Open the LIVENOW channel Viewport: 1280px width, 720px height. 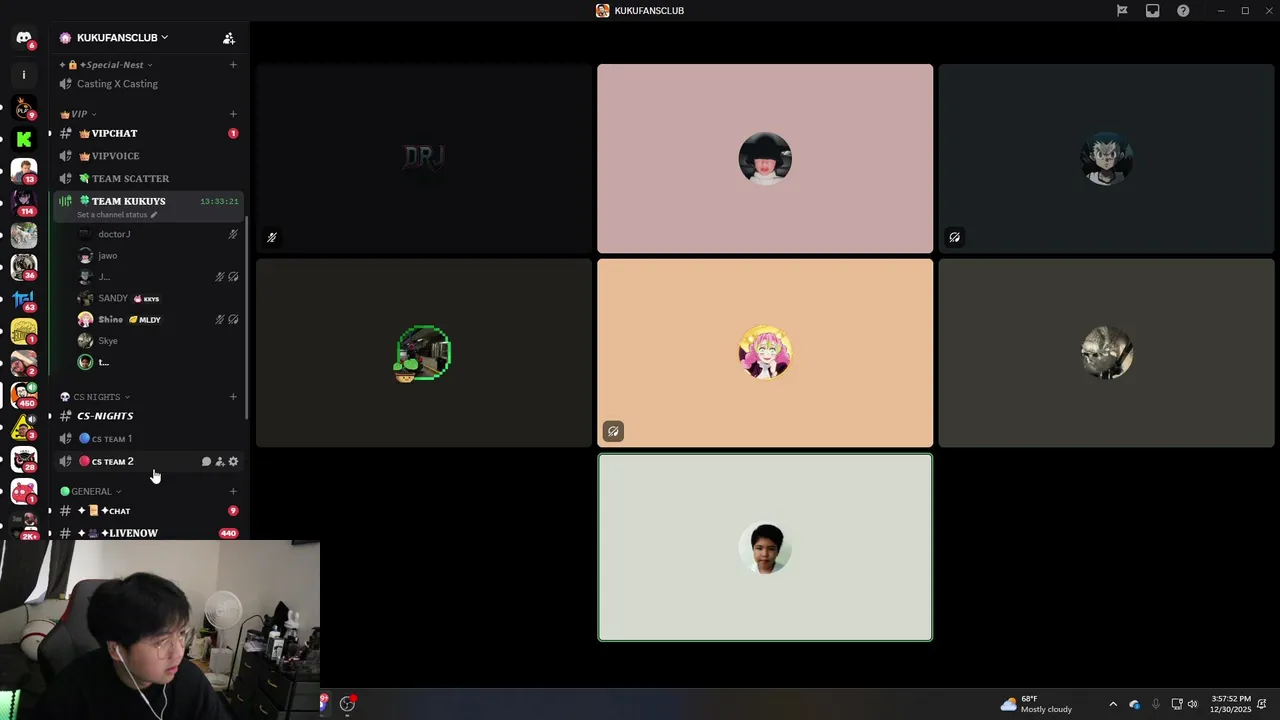click(x=148, y=533)
